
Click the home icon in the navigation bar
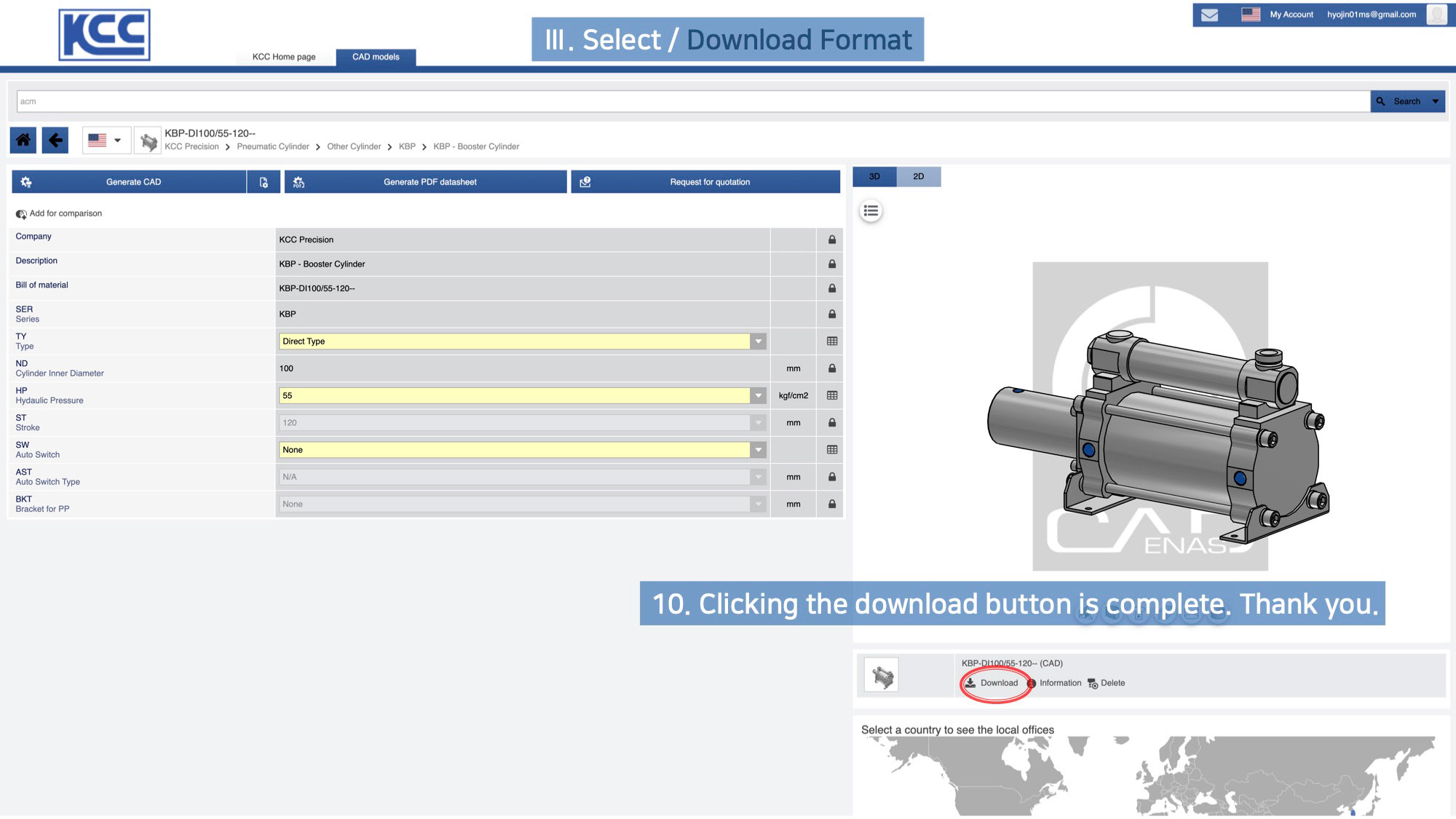[x=23, y=140]
